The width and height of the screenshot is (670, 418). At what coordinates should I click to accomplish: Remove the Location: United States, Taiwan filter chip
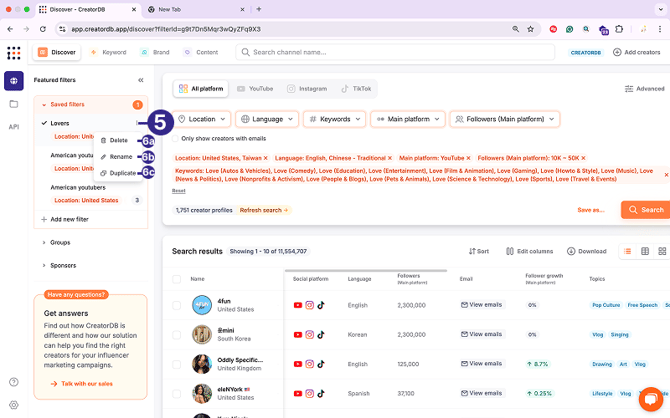[265, 158]
